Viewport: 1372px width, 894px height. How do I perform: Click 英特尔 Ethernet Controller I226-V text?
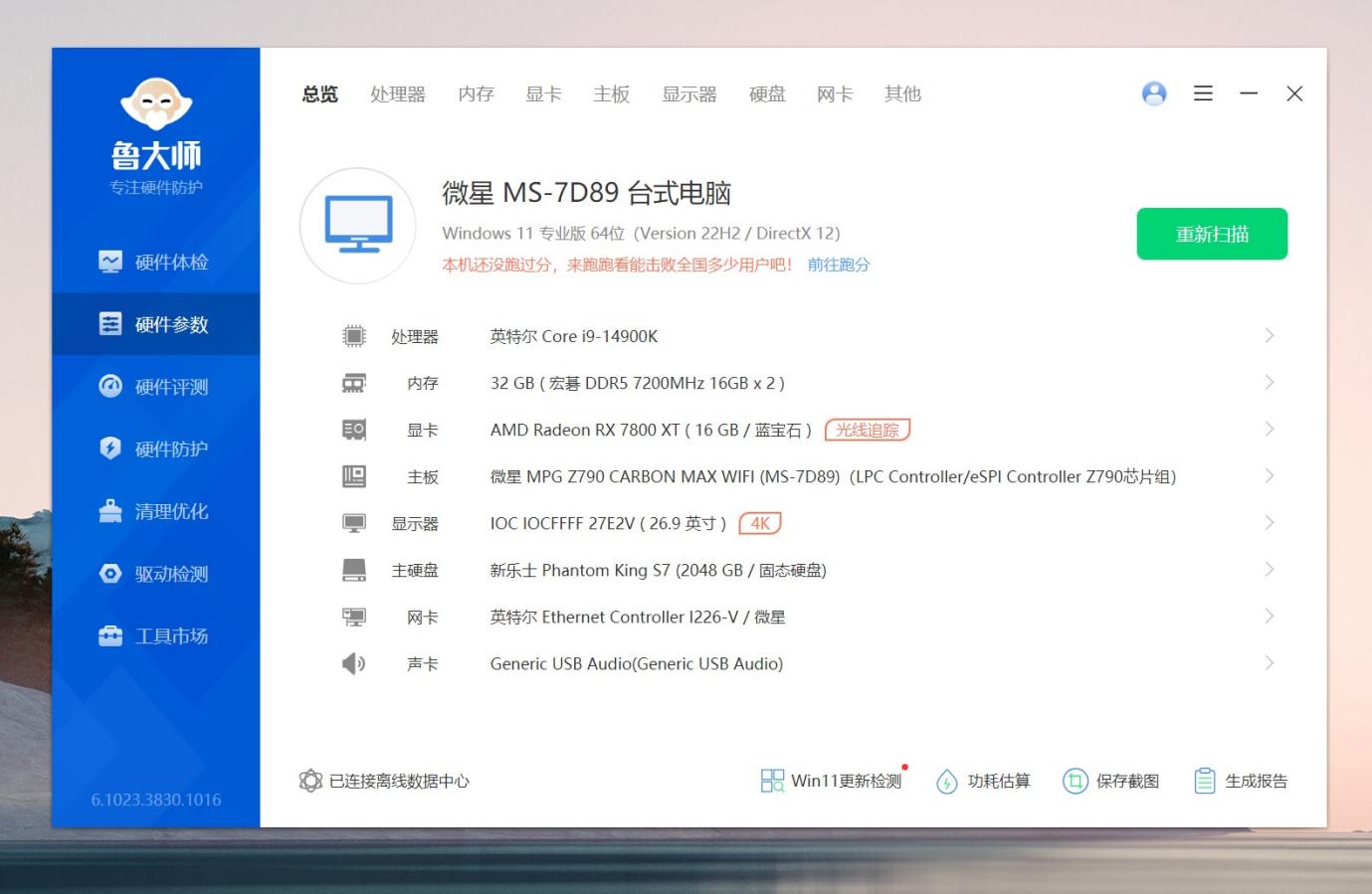click(x=638, y=617)
